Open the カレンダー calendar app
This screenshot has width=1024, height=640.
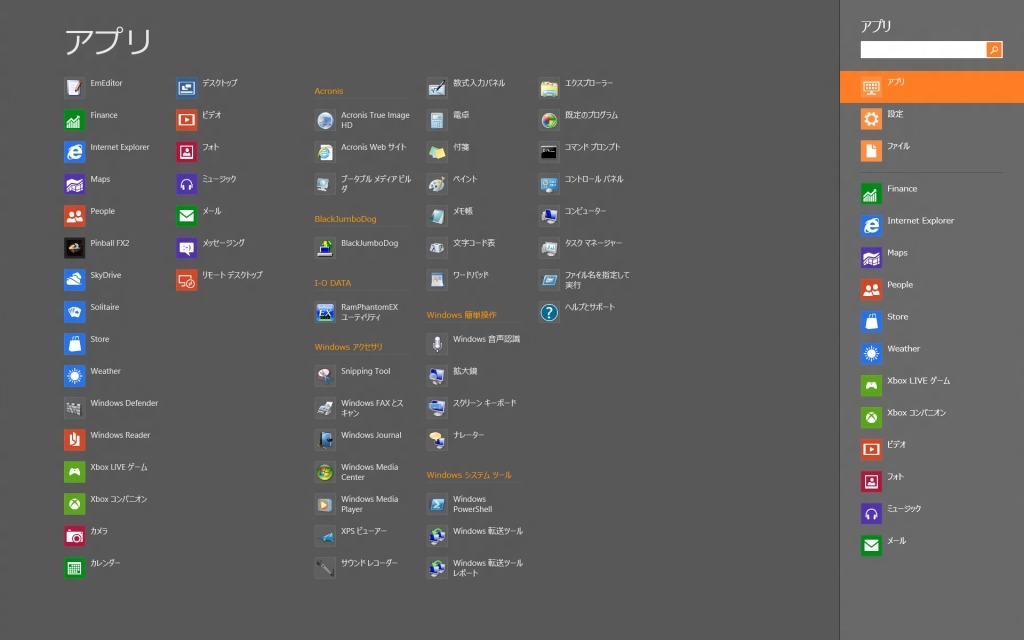74,568
